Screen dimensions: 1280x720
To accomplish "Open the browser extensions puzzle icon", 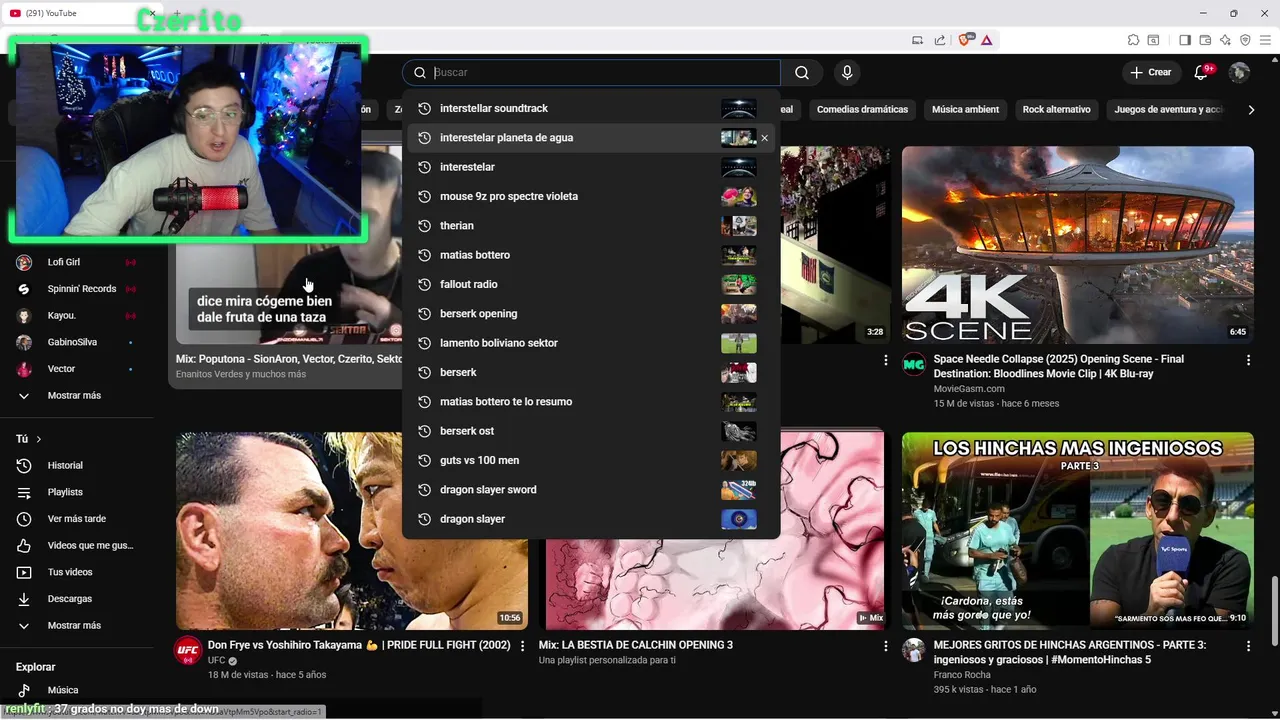I will pyautogui.click(x=1133, y=40).
